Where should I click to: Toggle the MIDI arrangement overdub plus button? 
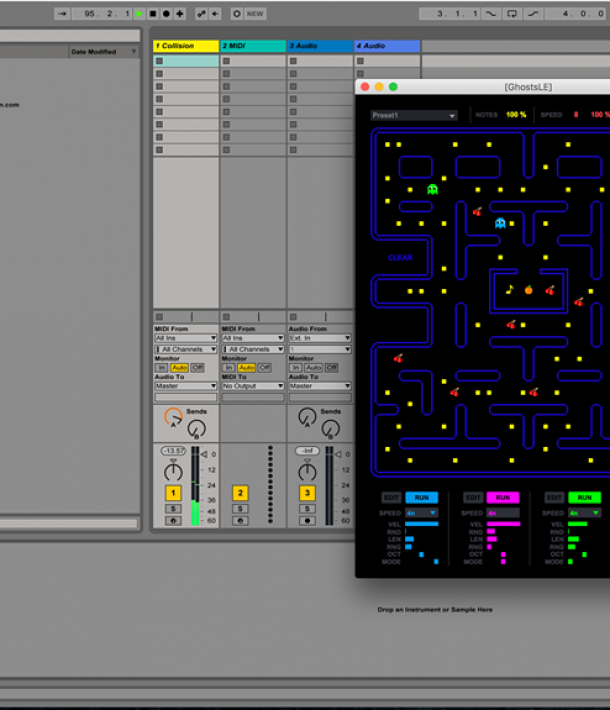[180, 14]
